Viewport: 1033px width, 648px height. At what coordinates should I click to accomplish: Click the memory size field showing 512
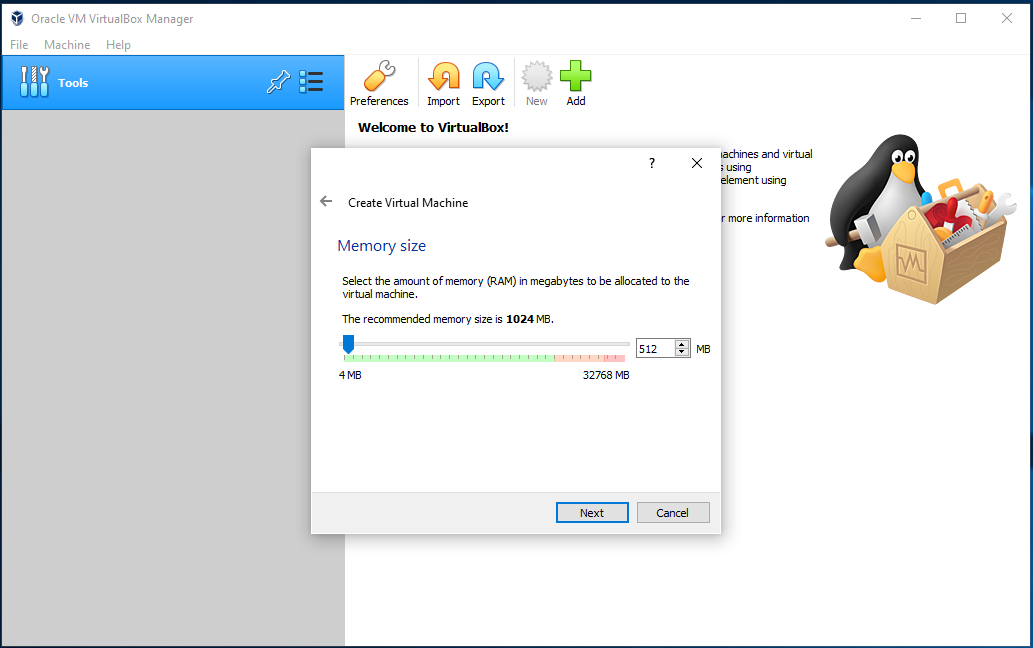pyautogui.click(x=655, y=349)
